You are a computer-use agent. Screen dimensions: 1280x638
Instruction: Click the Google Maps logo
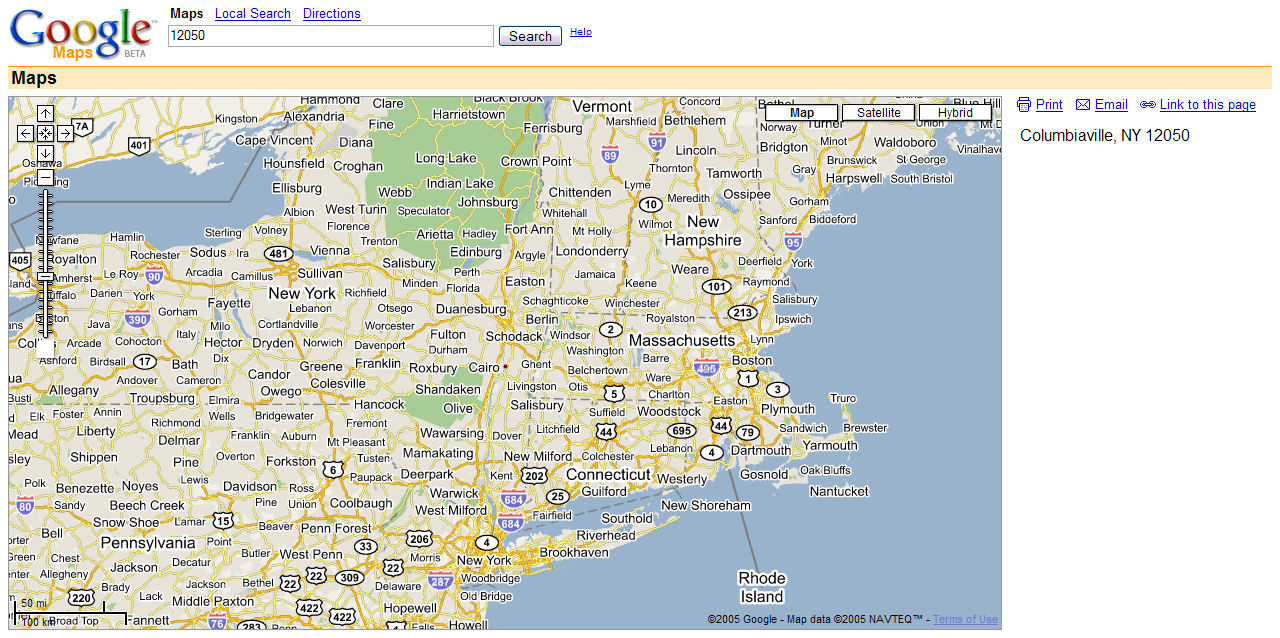pyautogui.click(x=82, y=34)
